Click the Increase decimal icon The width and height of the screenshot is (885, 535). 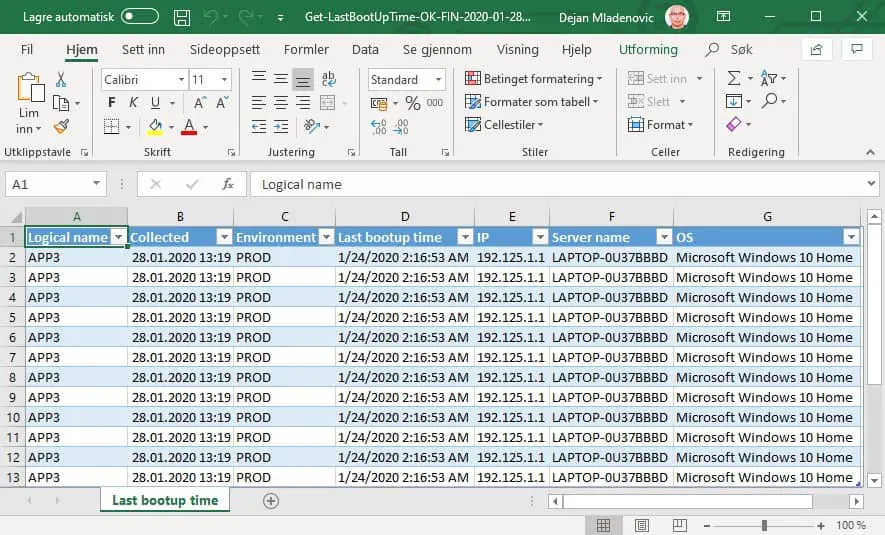379,126
